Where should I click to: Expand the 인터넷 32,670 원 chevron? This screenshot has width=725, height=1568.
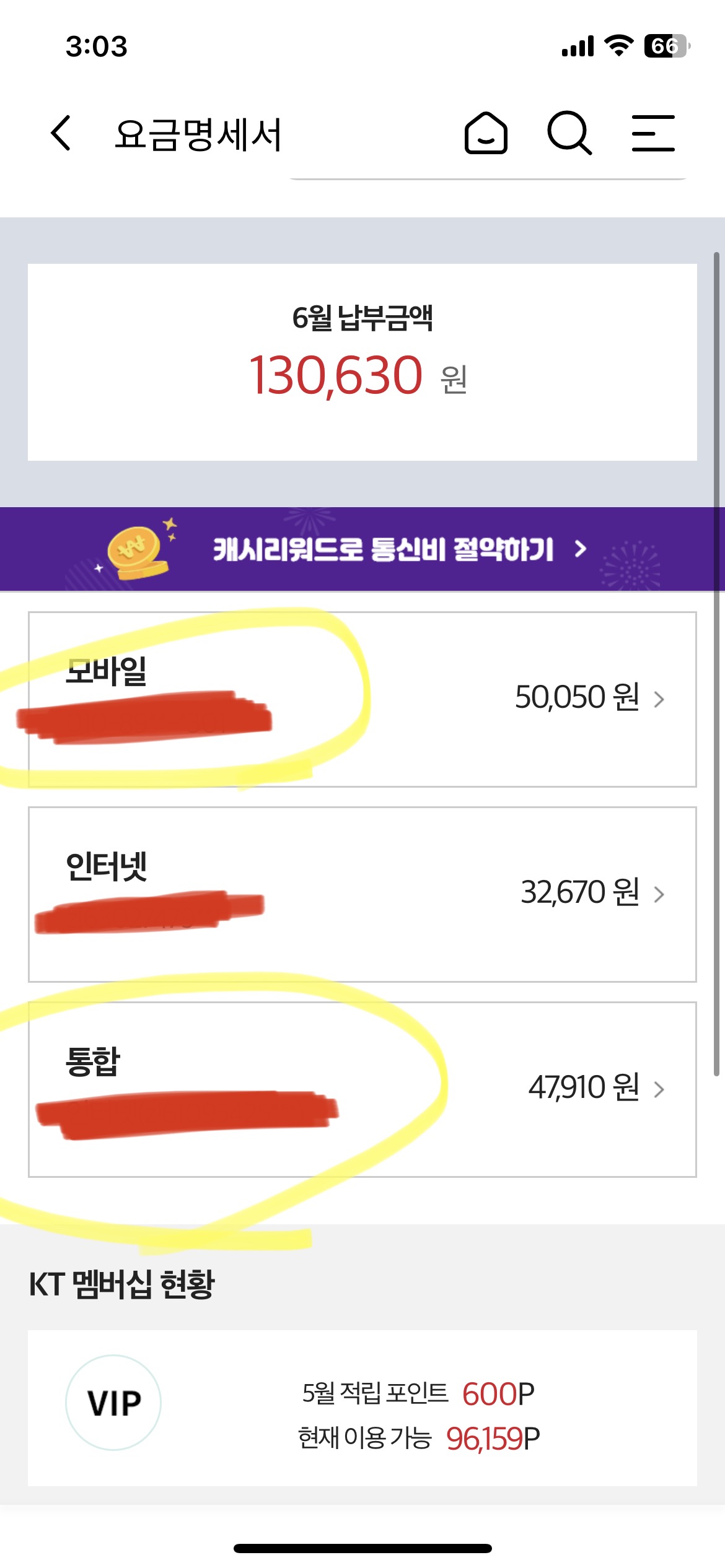coord(659,894)
